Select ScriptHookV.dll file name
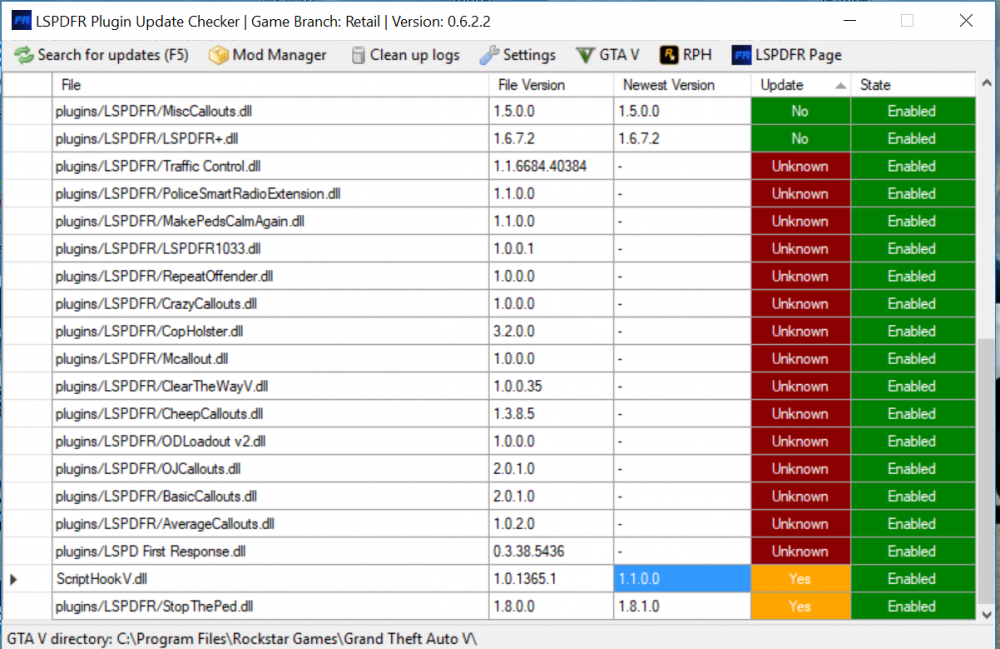 point(102,579)
